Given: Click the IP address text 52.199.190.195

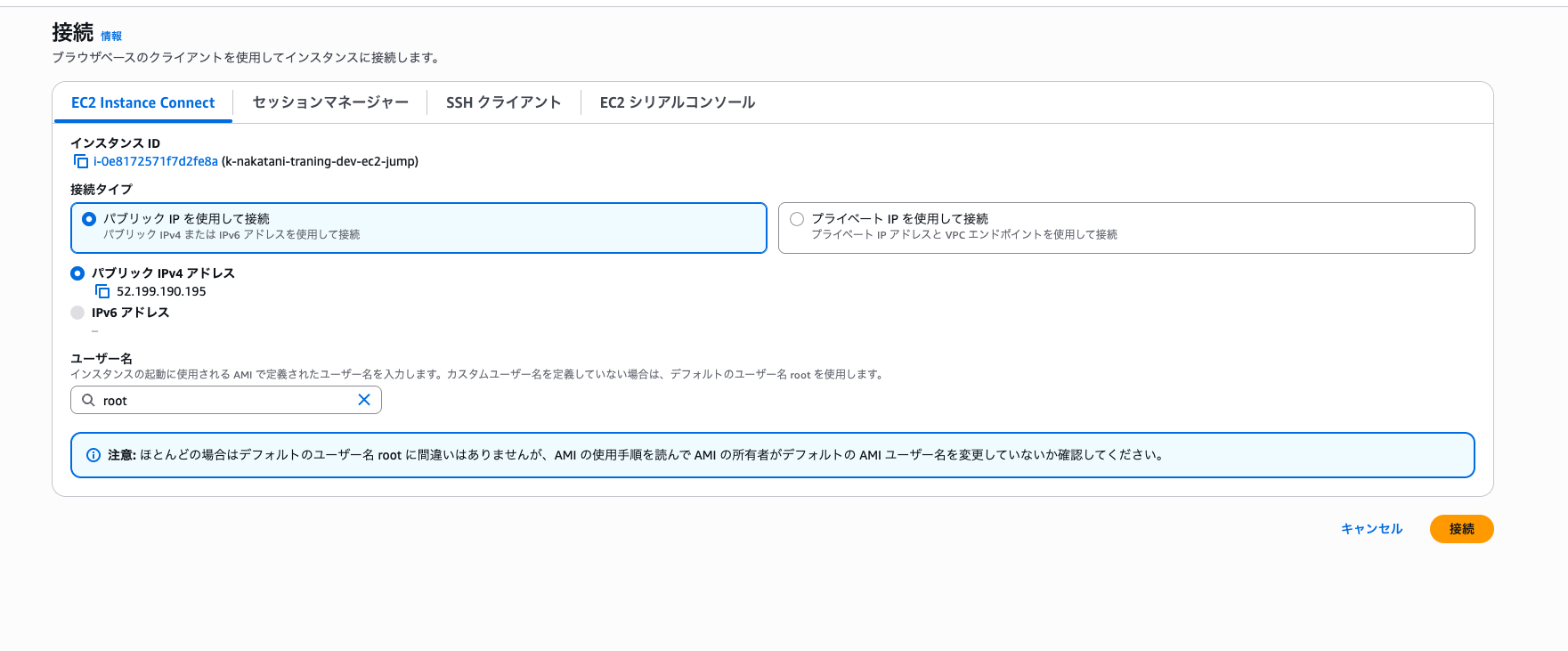Looking at the screenshot, I should [161, 291].
